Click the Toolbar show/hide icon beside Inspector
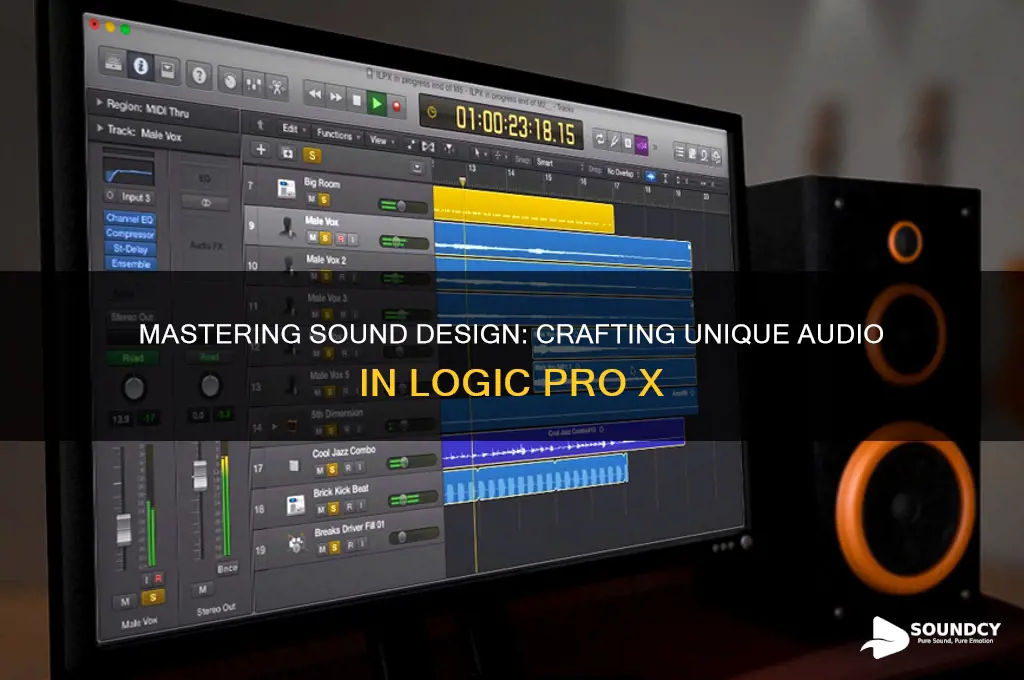The width and height of the screenshot is (1024, 680). point(168,69)
